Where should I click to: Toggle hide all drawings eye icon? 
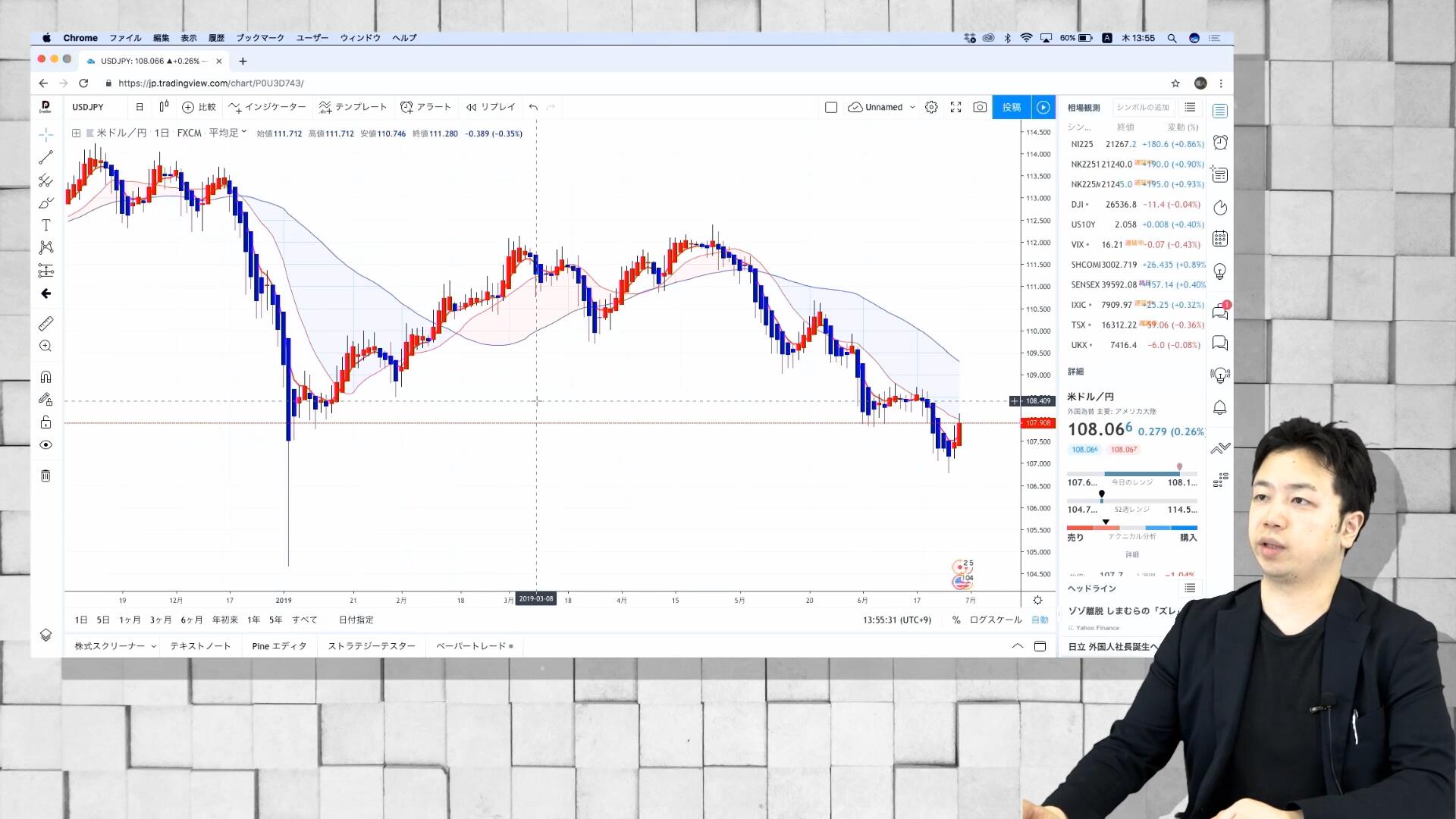click(46, 445)
